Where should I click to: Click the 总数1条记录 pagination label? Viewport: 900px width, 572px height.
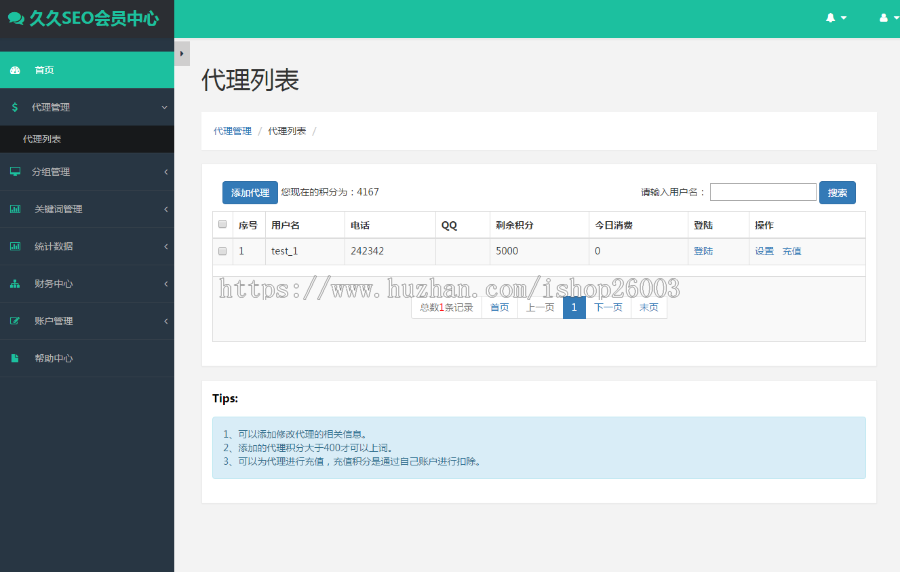tap(446, 308)
